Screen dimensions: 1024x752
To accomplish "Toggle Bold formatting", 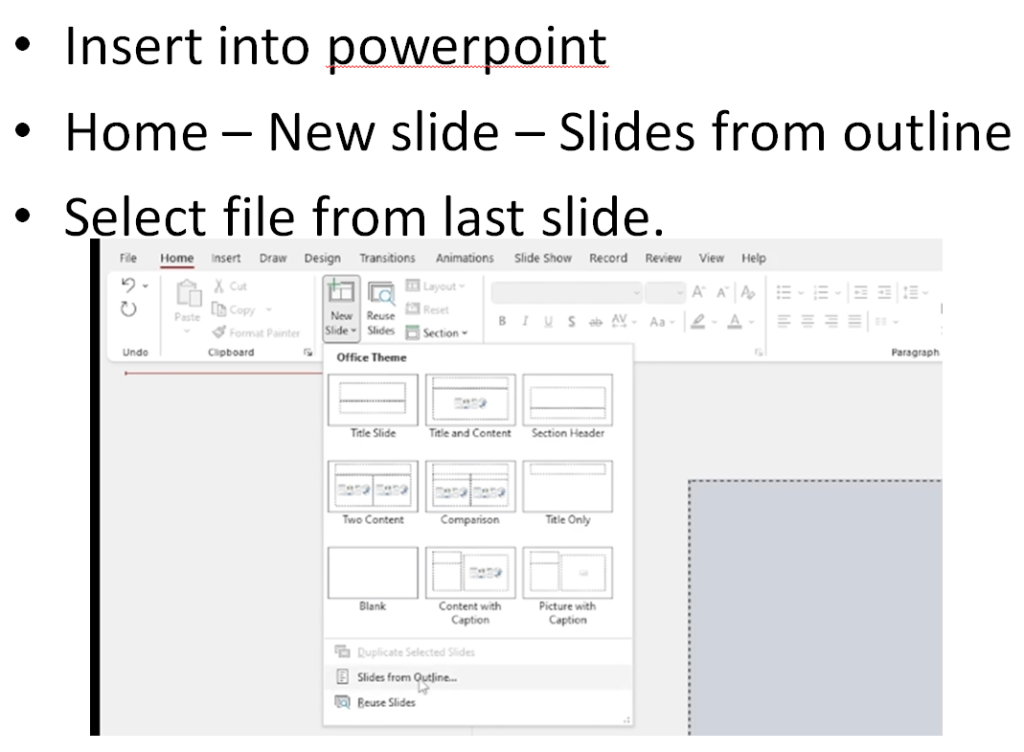I will [502, 321].
